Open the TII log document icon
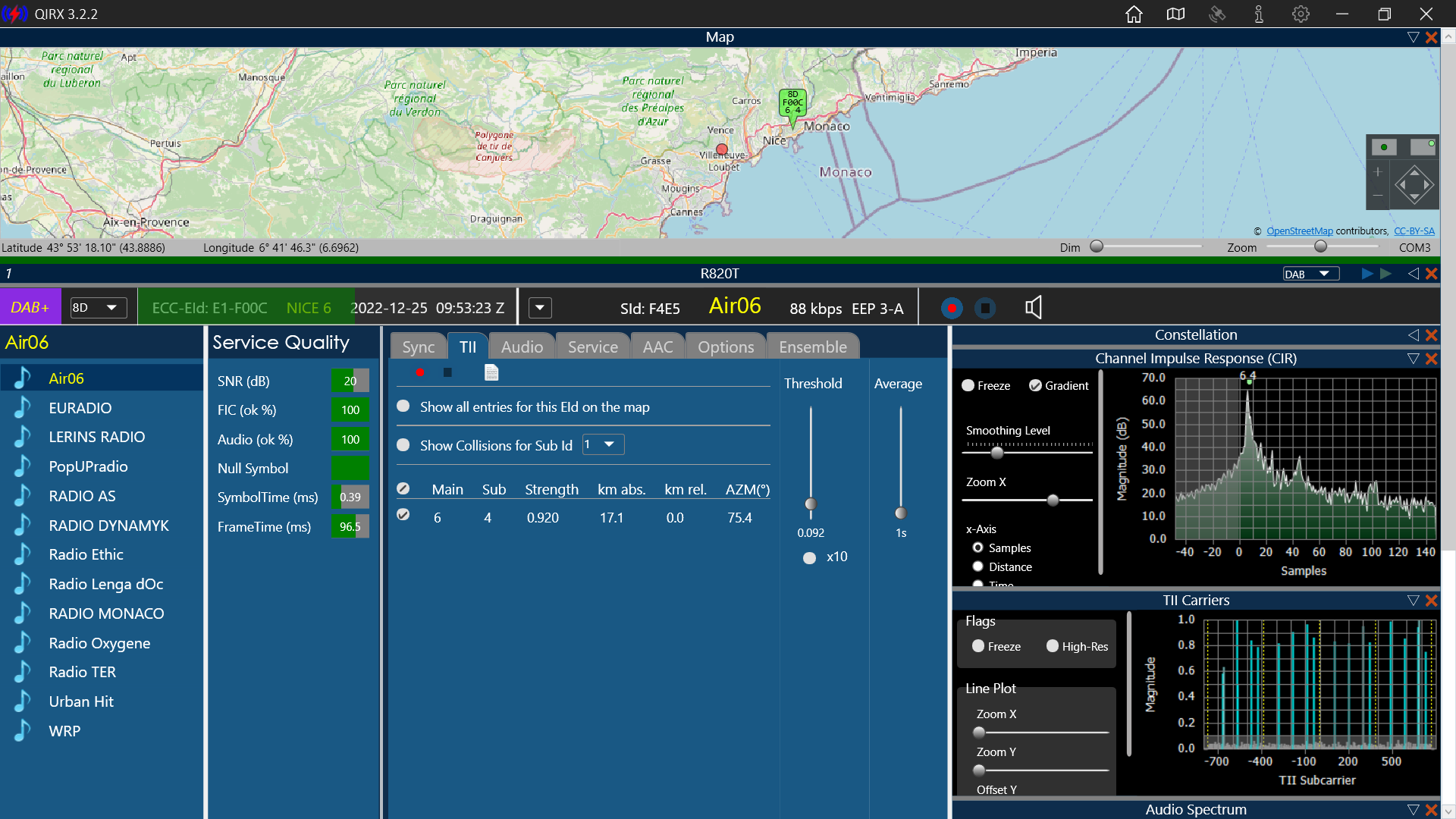This screenshot has width=1456, height=819. (491, 372)
